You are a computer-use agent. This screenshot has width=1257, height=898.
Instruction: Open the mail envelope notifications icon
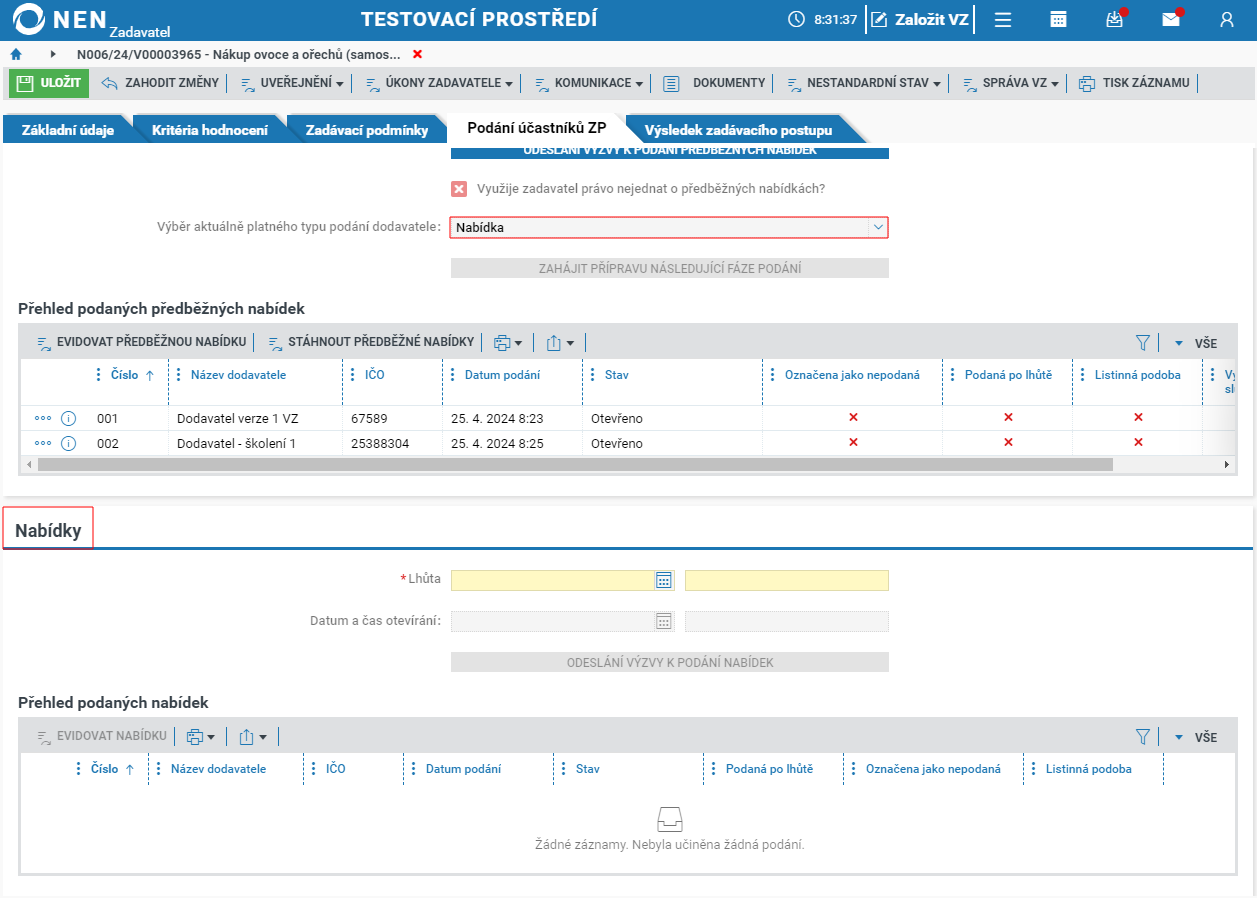[x=1171, y=19]
